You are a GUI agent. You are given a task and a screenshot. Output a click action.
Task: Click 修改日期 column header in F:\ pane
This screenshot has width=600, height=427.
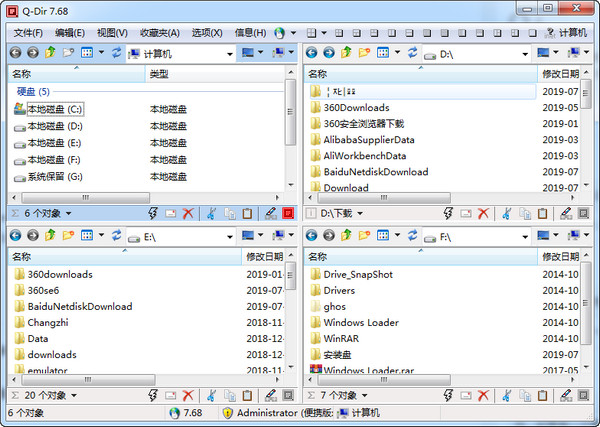coord(559,256)
